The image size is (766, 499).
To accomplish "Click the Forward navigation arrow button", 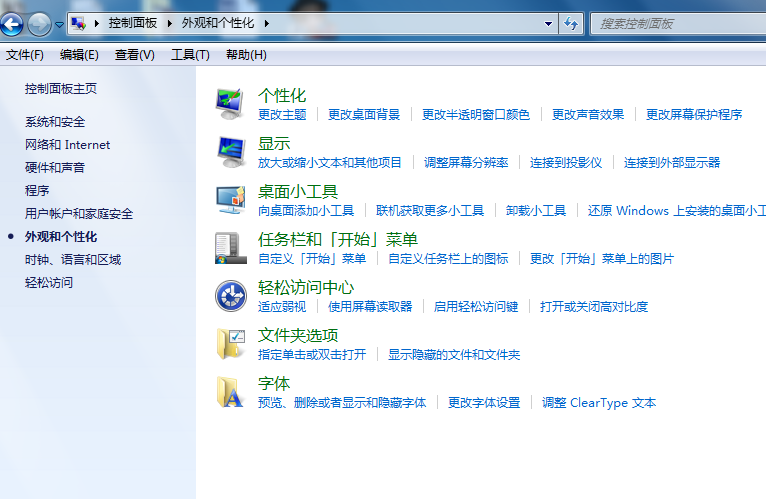I will pos(39,23).
